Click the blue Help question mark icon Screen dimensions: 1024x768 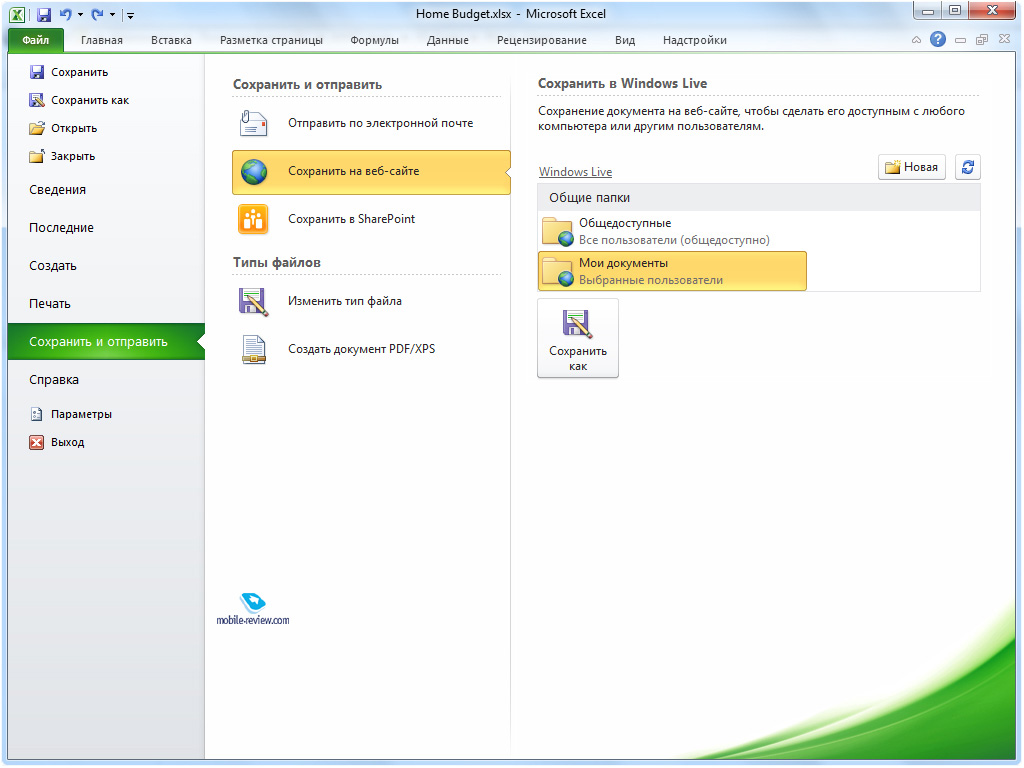[x=938, y=39]
